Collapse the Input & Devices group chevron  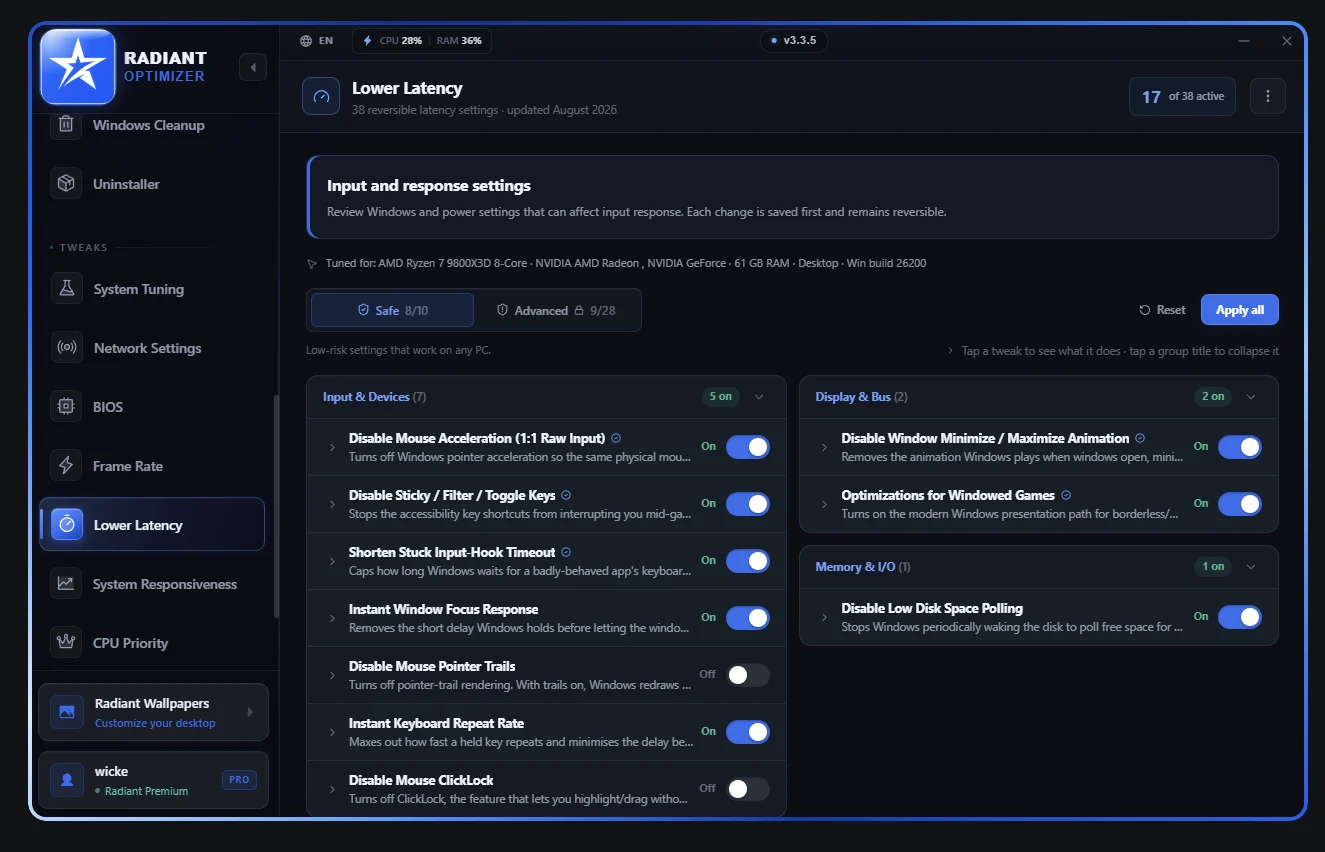point(759,397)
